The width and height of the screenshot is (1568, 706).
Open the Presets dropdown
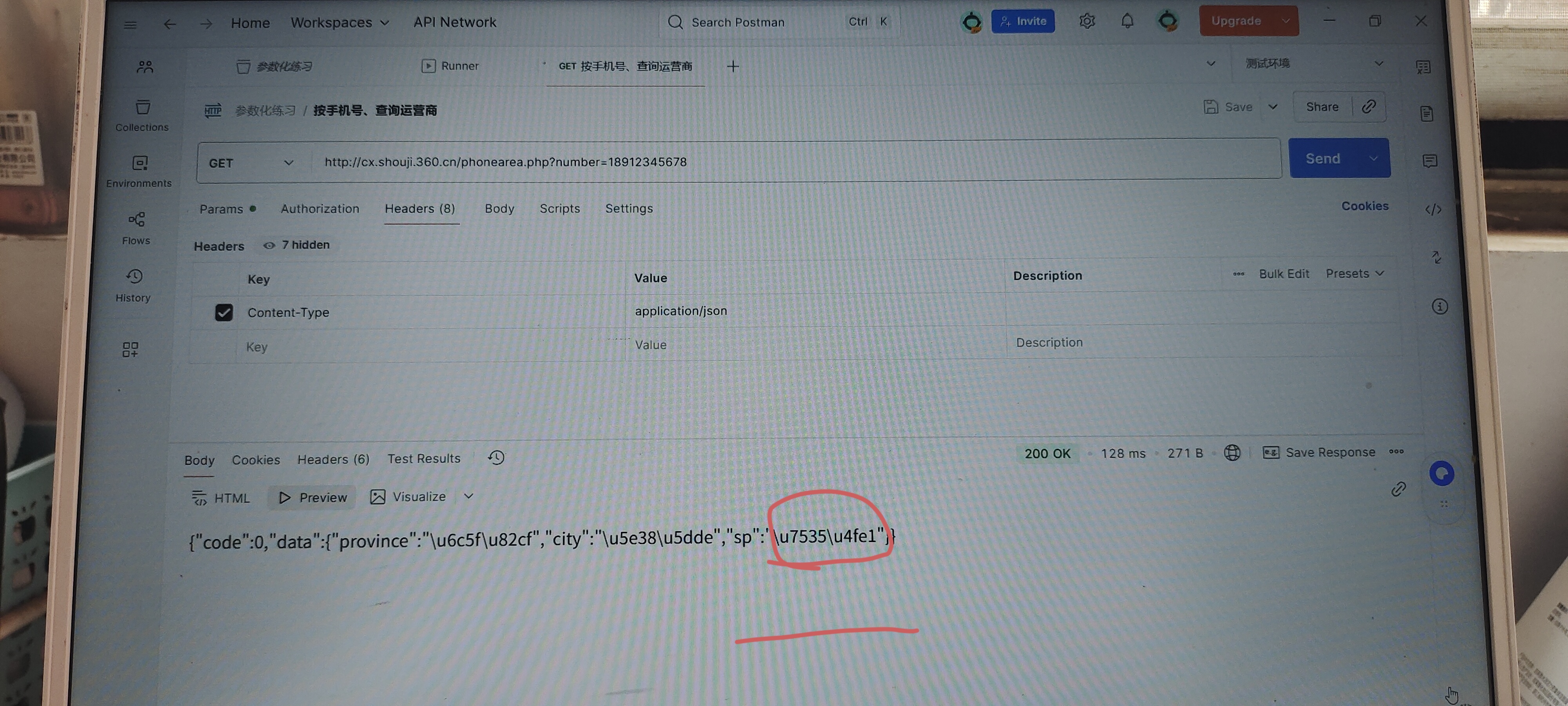(x=1354, y=273)
